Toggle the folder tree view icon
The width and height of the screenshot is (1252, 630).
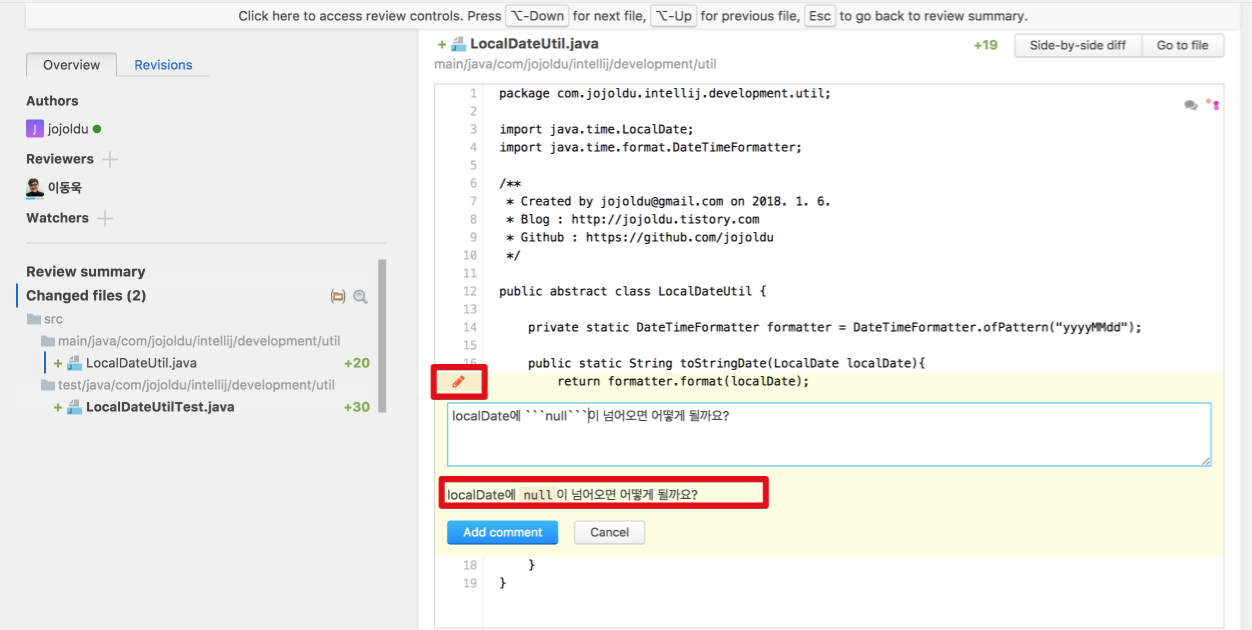point(338,296)
